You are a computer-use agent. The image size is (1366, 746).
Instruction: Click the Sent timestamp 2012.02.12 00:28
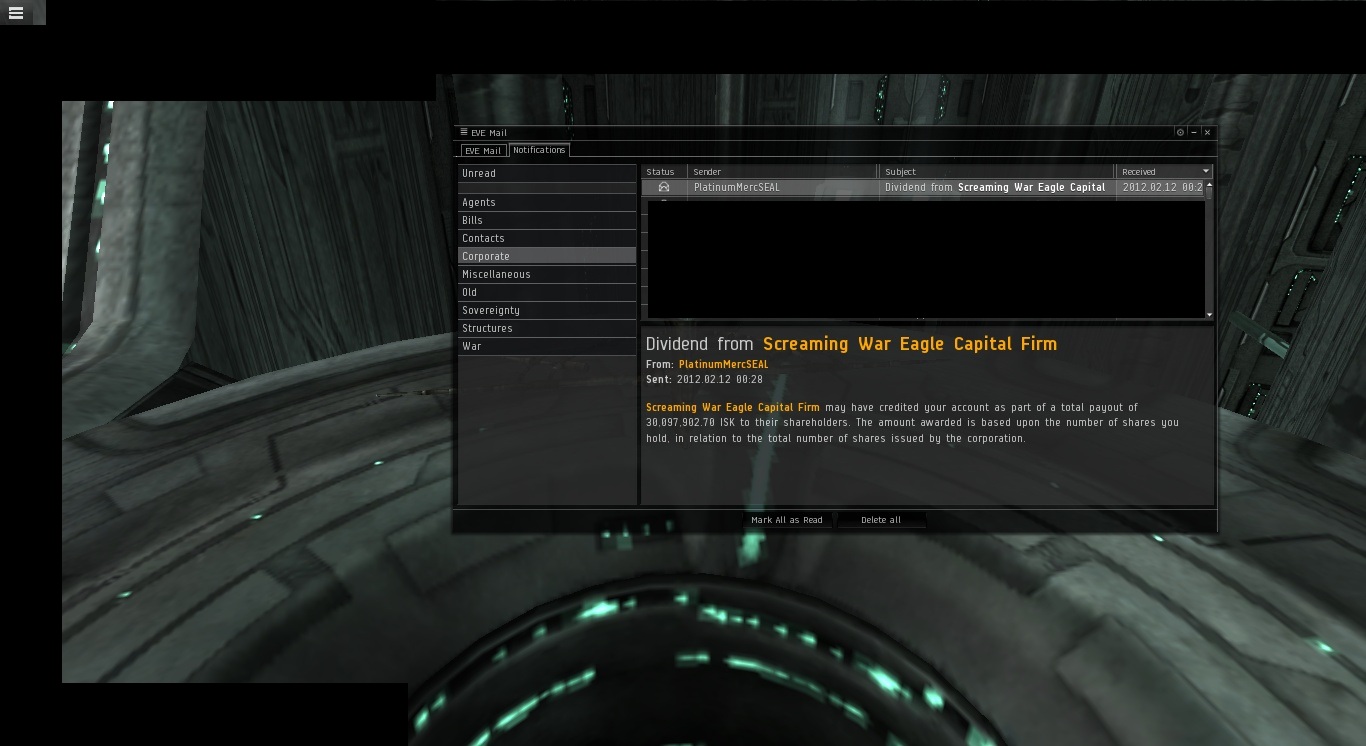(x=720, y=380)
